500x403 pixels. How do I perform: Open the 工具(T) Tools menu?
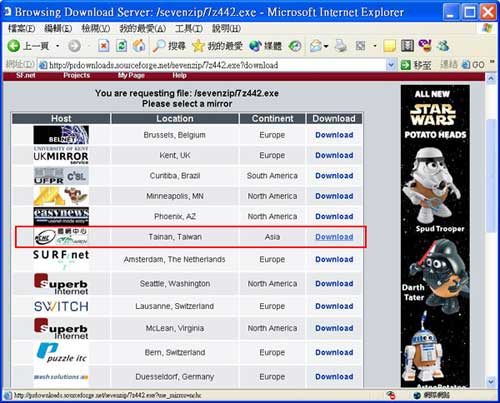(x=189, y=28)
